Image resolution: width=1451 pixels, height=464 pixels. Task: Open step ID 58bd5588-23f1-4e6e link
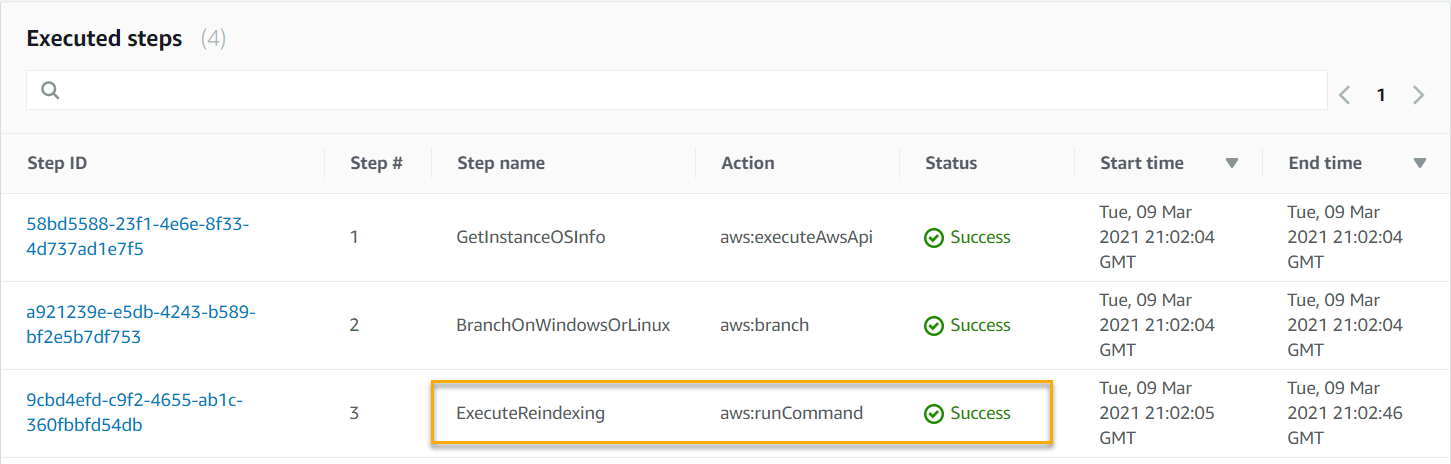tap(137, 237)
